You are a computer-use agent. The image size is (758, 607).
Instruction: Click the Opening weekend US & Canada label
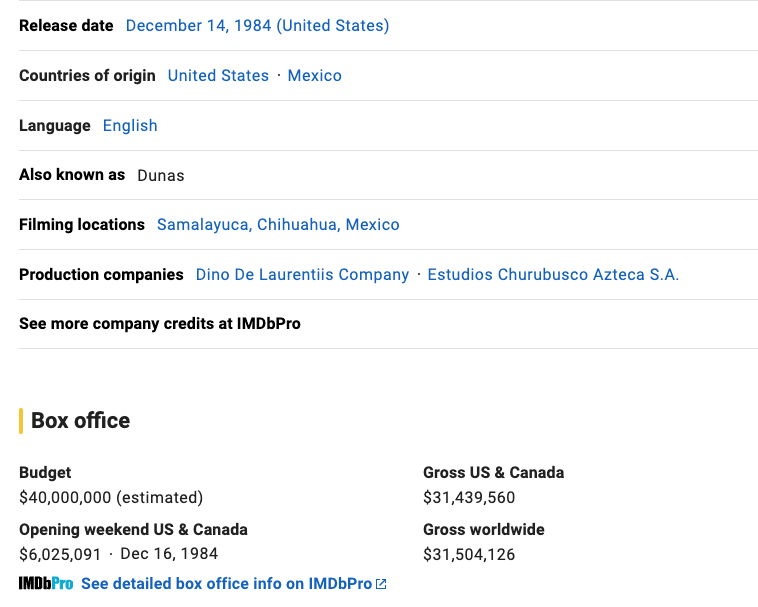[133, 530]
